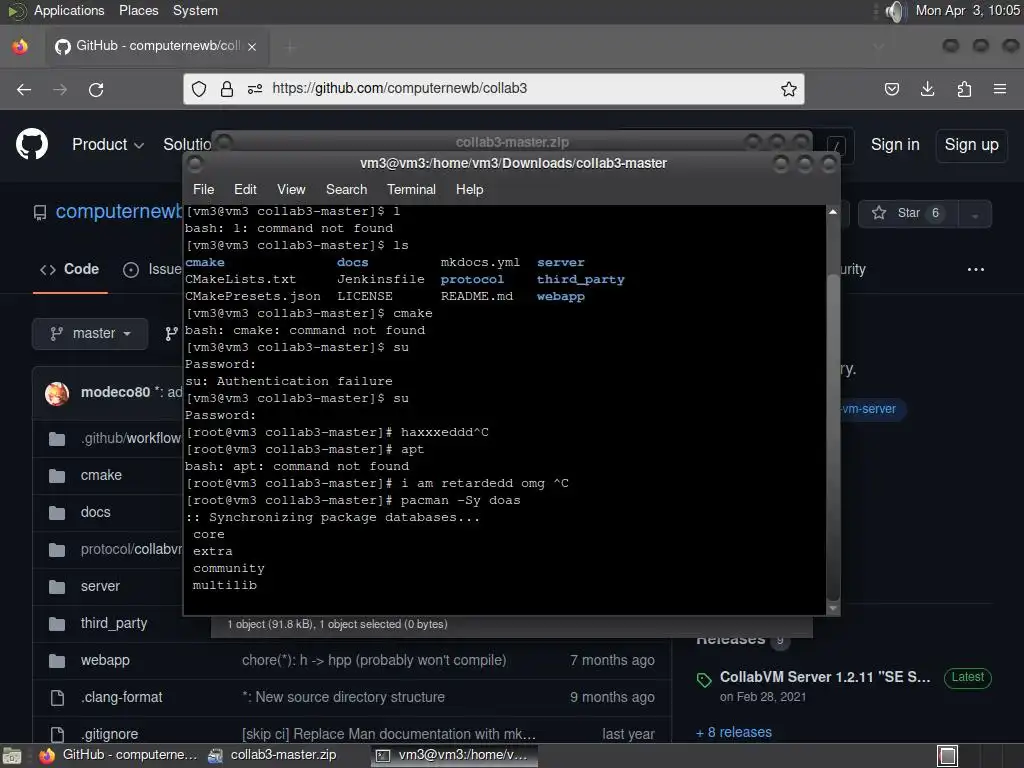Image resolution: width=1024 pixels, height=768 pixels.
Task: Open the Firefox downloads panel
Action: click(x=927, y=89)
